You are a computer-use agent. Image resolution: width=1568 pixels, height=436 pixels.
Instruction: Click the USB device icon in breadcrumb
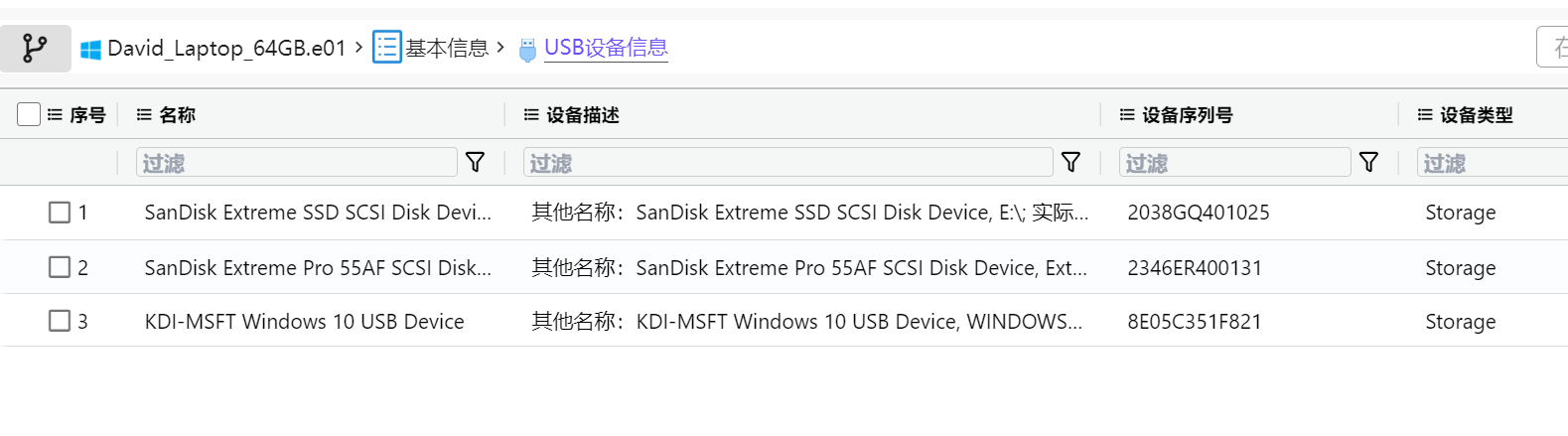pyautogui.click(x=528, y=50)
